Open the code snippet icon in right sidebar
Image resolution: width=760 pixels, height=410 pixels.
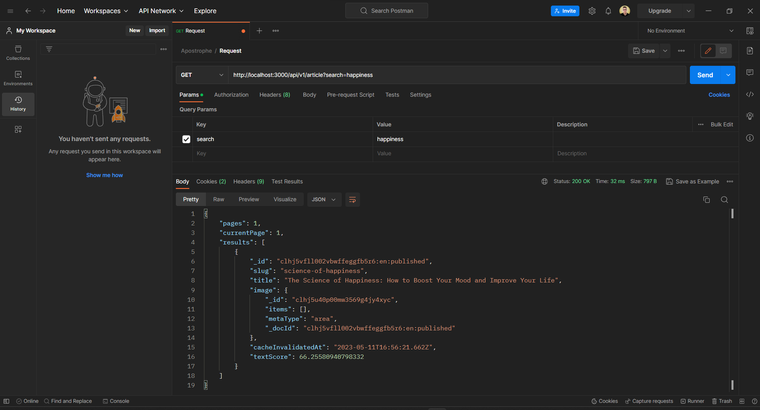click(x=750, y=95)
